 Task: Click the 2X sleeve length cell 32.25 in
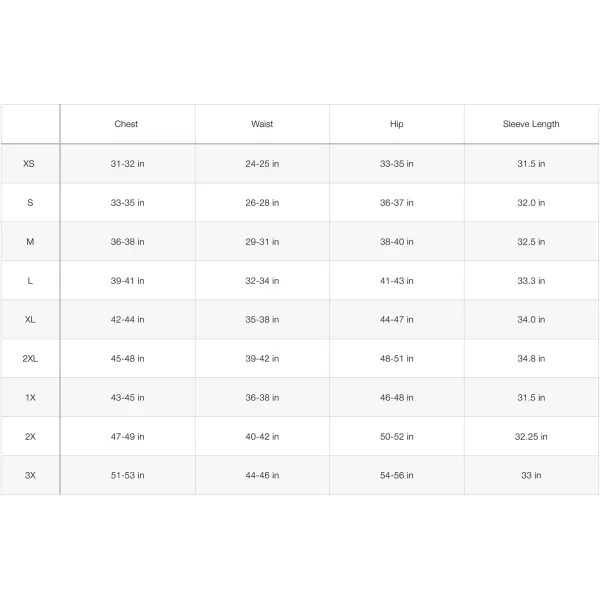pos(531,436)
